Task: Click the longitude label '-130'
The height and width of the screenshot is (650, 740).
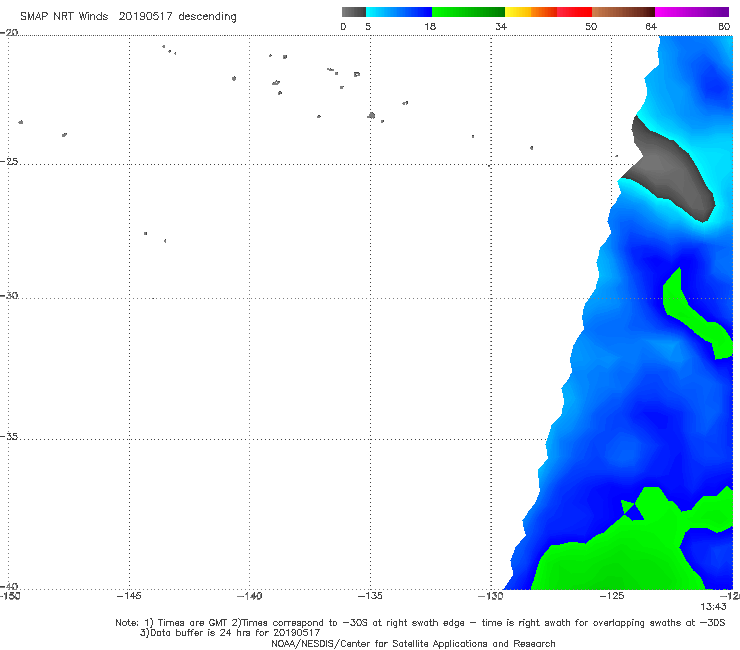Action: (491, 596)
